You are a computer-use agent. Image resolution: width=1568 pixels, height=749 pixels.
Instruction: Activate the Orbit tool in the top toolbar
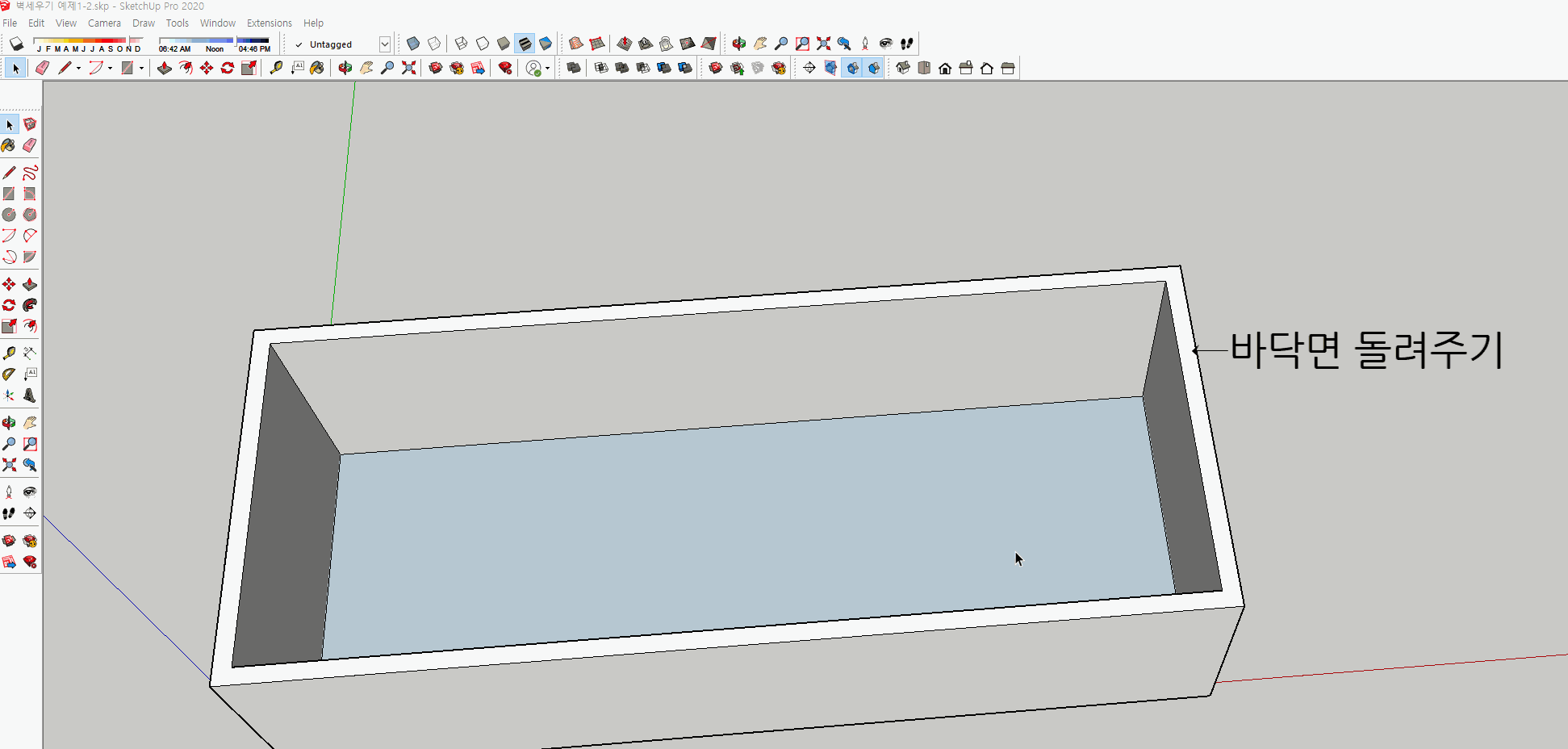(x=345, y=69)
